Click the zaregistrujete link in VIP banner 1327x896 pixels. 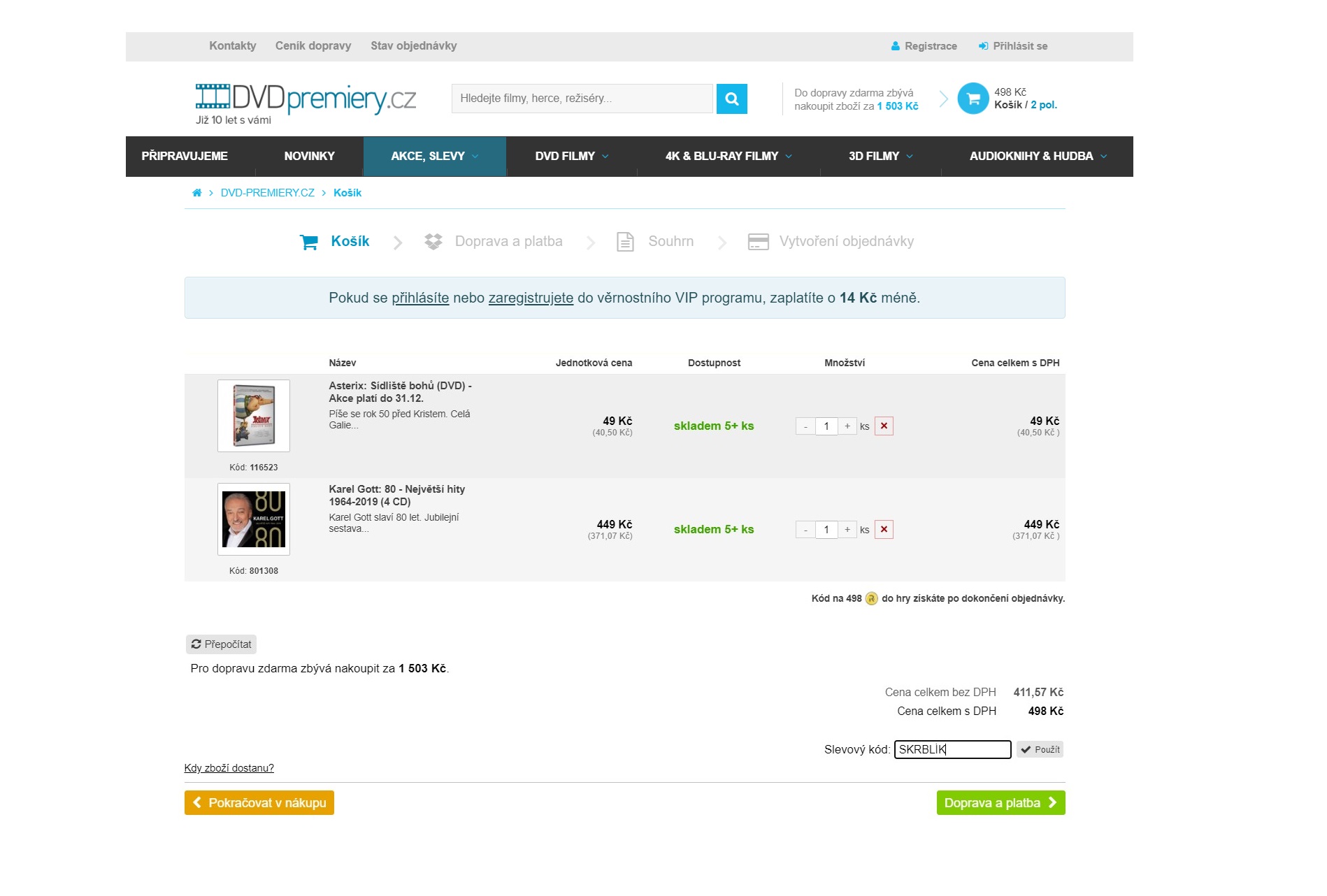[x=531, y=298]
